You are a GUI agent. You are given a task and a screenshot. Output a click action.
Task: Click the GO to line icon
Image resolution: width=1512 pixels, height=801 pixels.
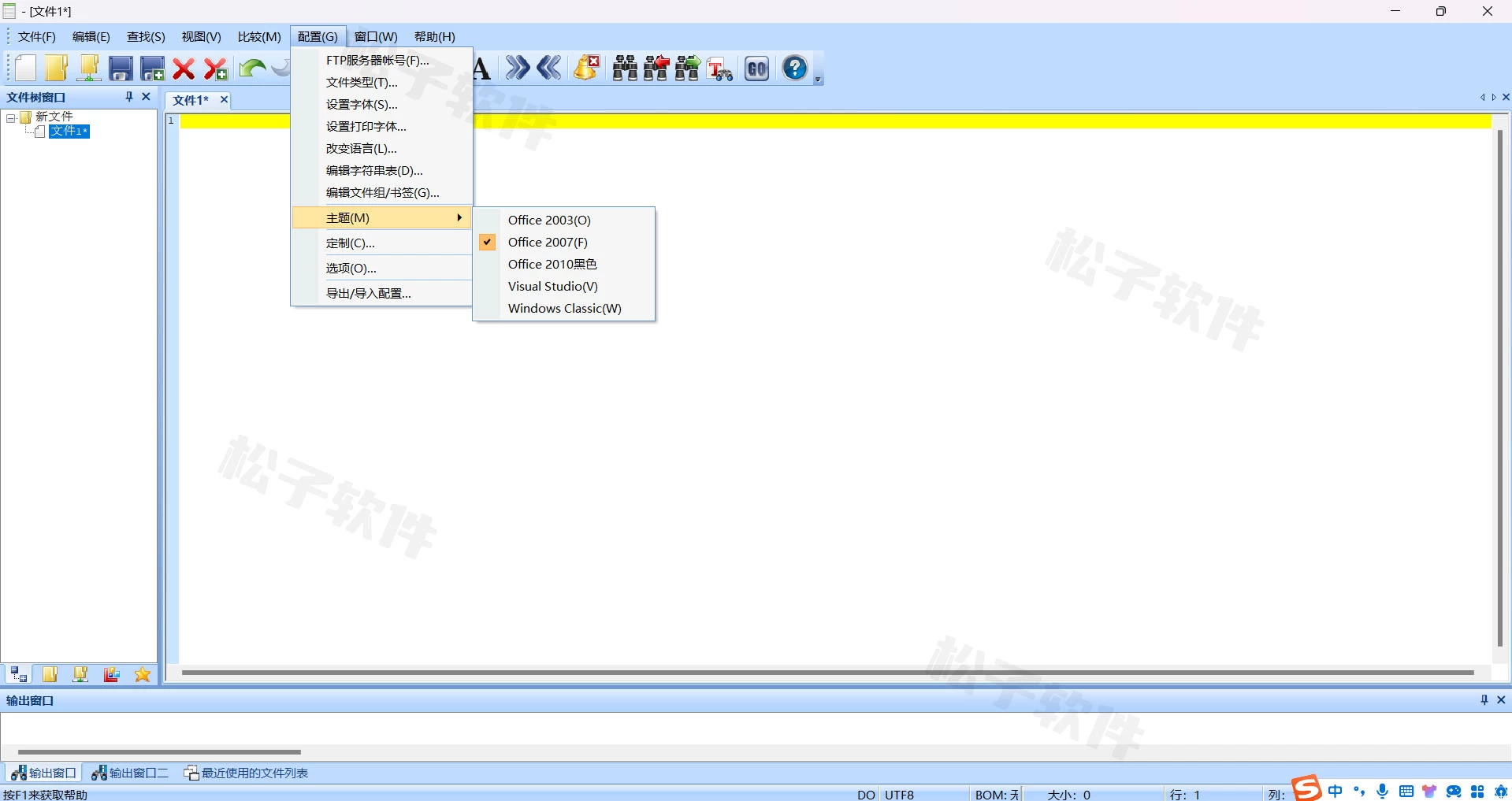pos(757,69)
